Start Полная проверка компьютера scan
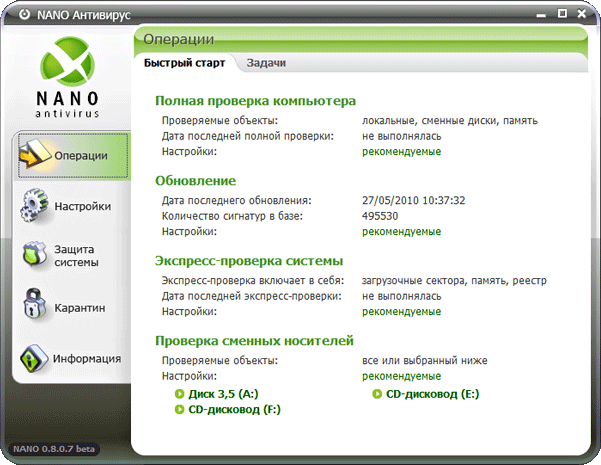601x465 pixels. pyautogui.click(x=256, y=101)
